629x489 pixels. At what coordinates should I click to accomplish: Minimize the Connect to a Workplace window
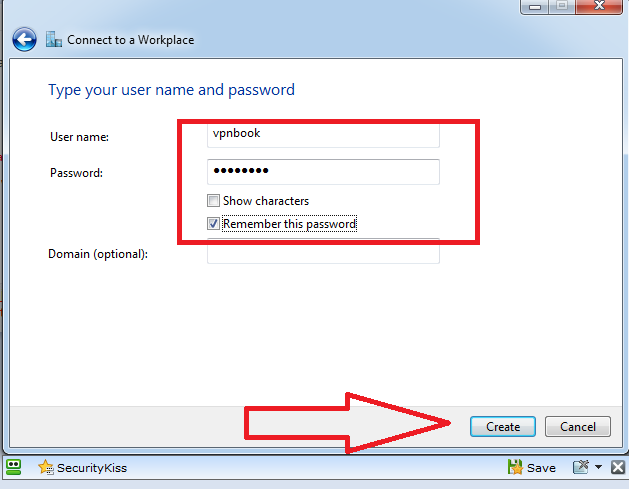(533, 5)
